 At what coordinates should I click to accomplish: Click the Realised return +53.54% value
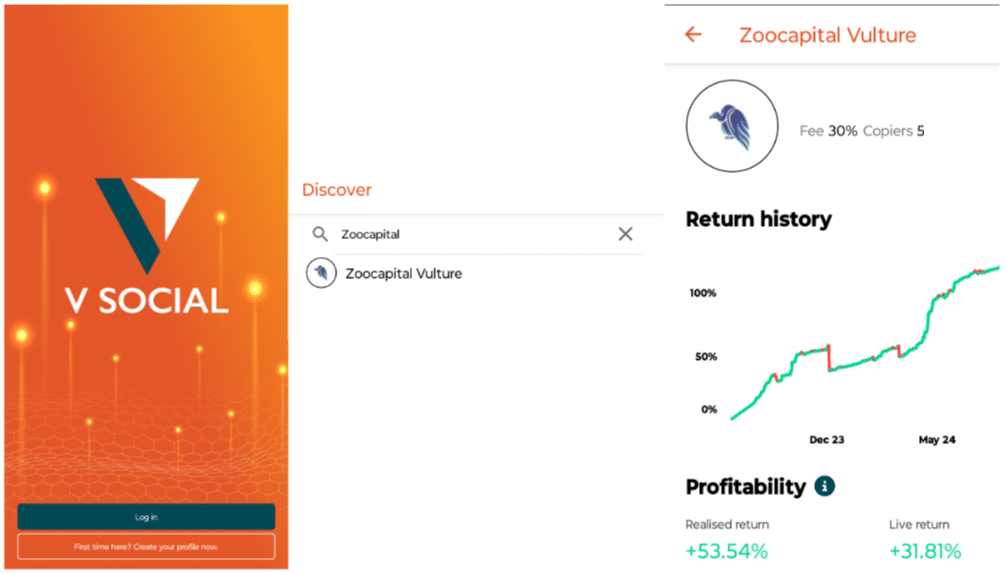pyautogui.click(x=726, y=551)
